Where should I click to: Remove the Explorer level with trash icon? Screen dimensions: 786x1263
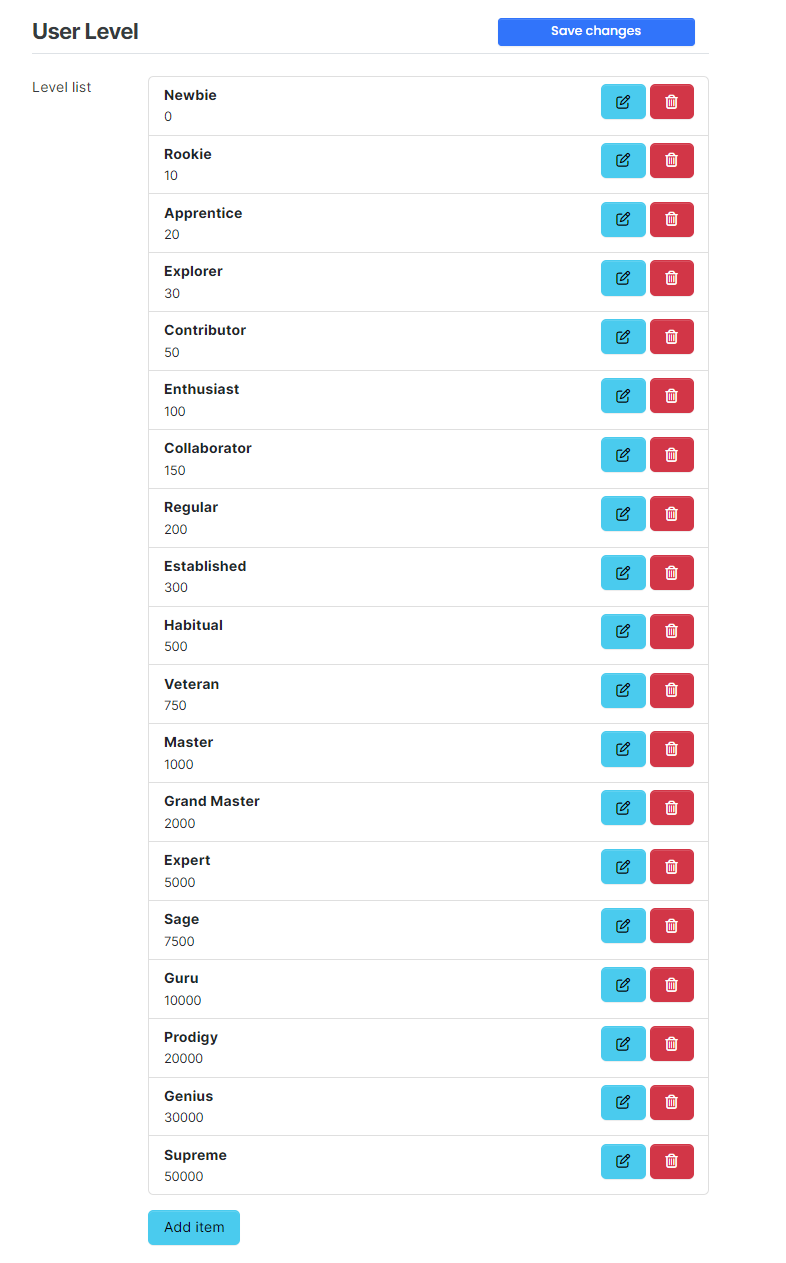click(671, 278)
